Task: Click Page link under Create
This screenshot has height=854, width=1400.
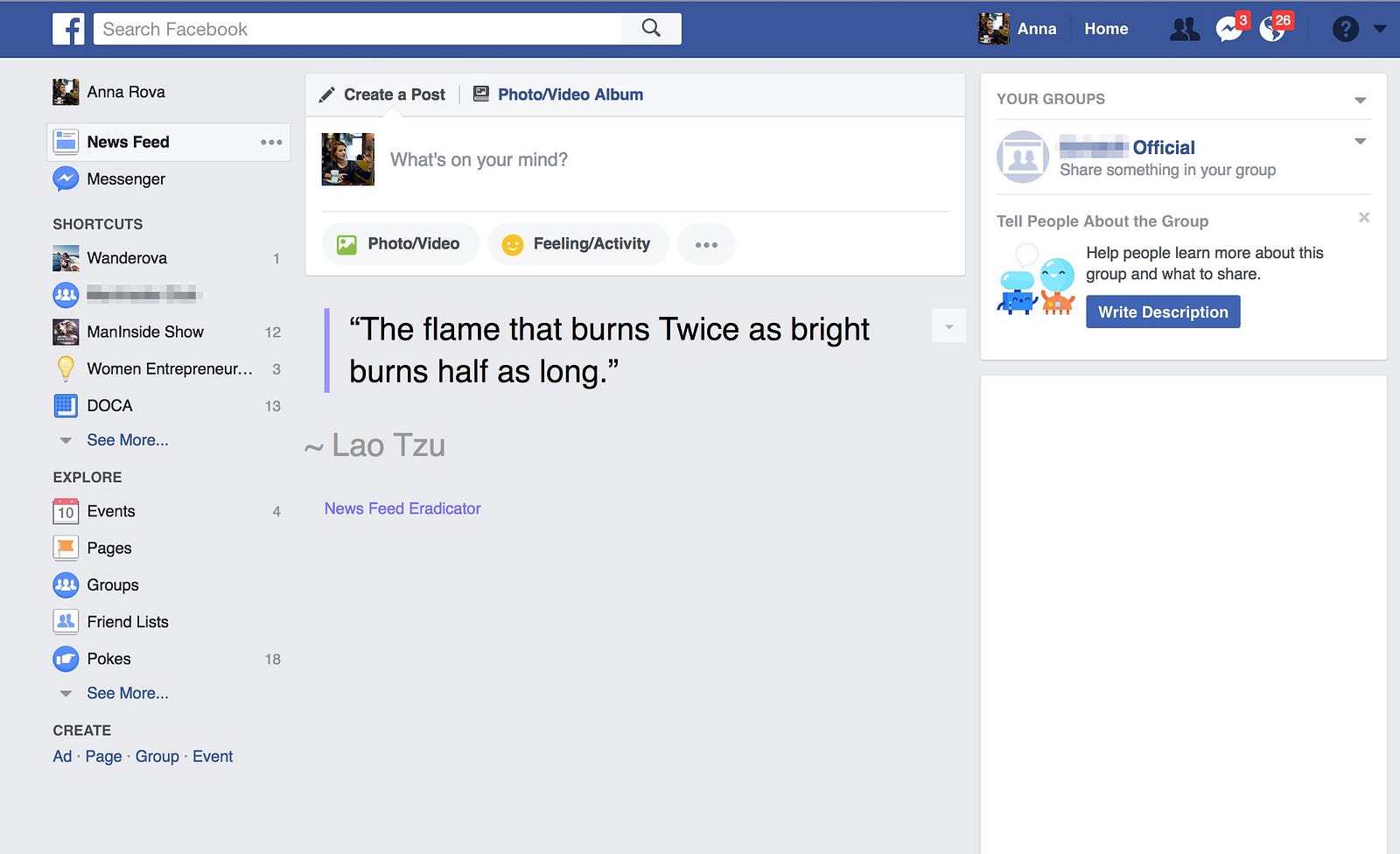Action: (x=103, y=757)
